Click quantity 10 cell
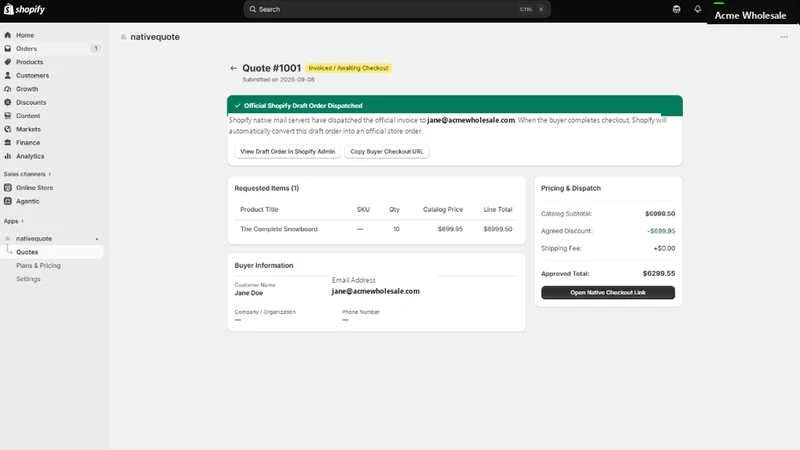The width and height of the screenshot is (800, 450). tap(396, 229)
